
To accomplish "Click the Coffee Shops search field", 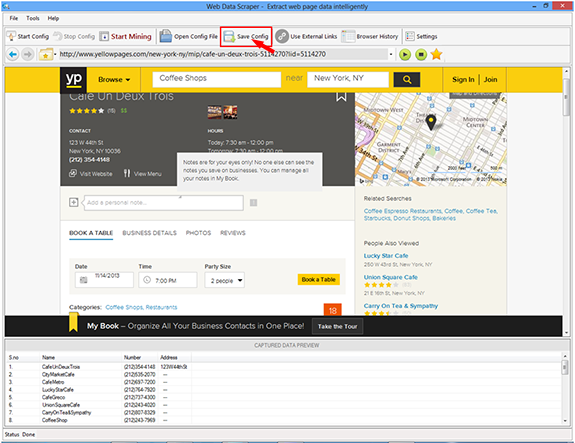I will (x=217, y=79).
